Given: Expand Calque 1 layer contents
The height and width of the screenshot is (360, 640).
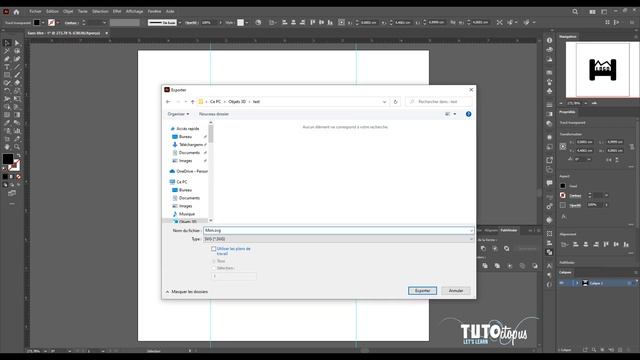Looking at the screenshot, I should click(577, 283).
